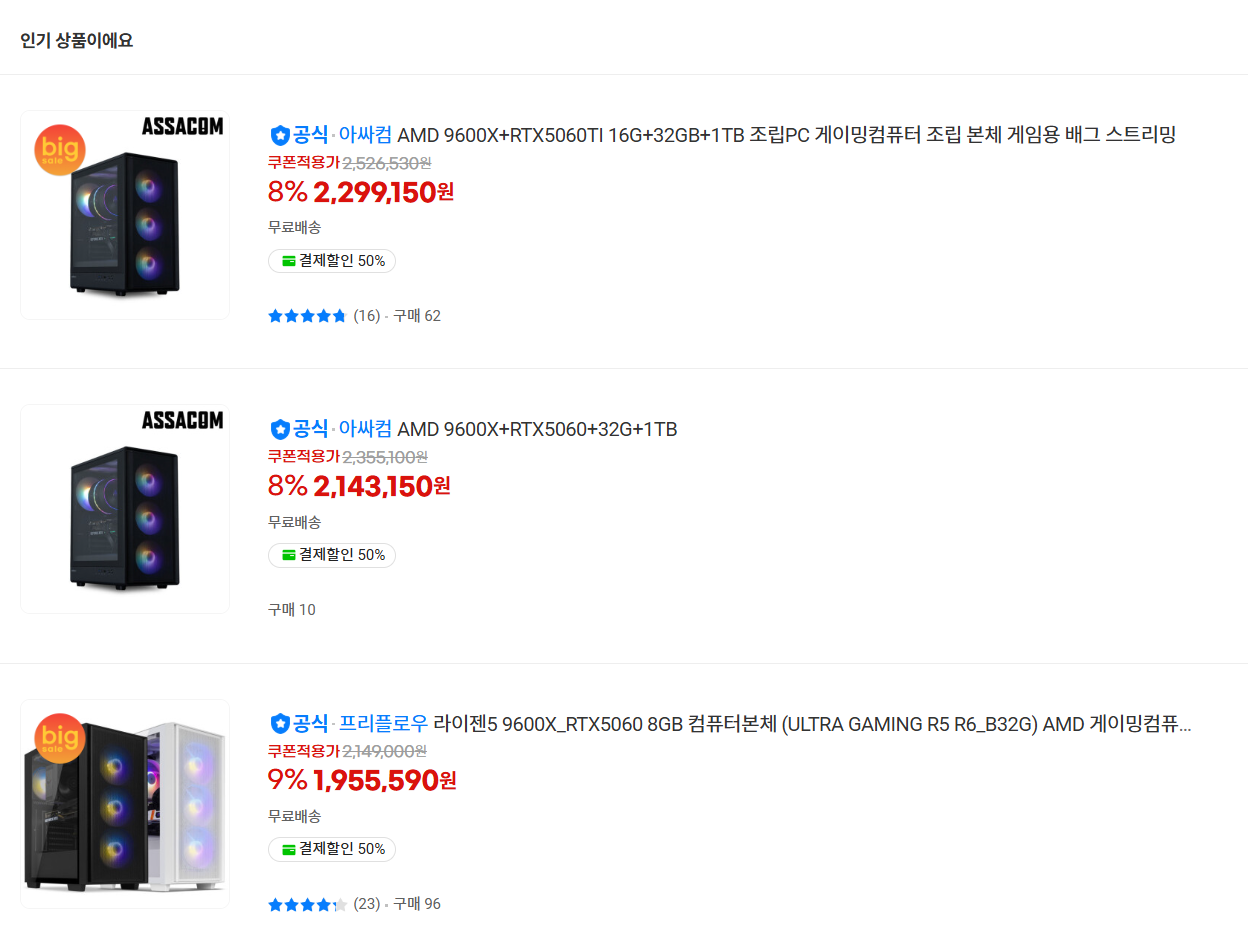
Task: Click the official shield badge on the 9600X+RTX5060+32G+1TB listing
Action: click(280, 429)
